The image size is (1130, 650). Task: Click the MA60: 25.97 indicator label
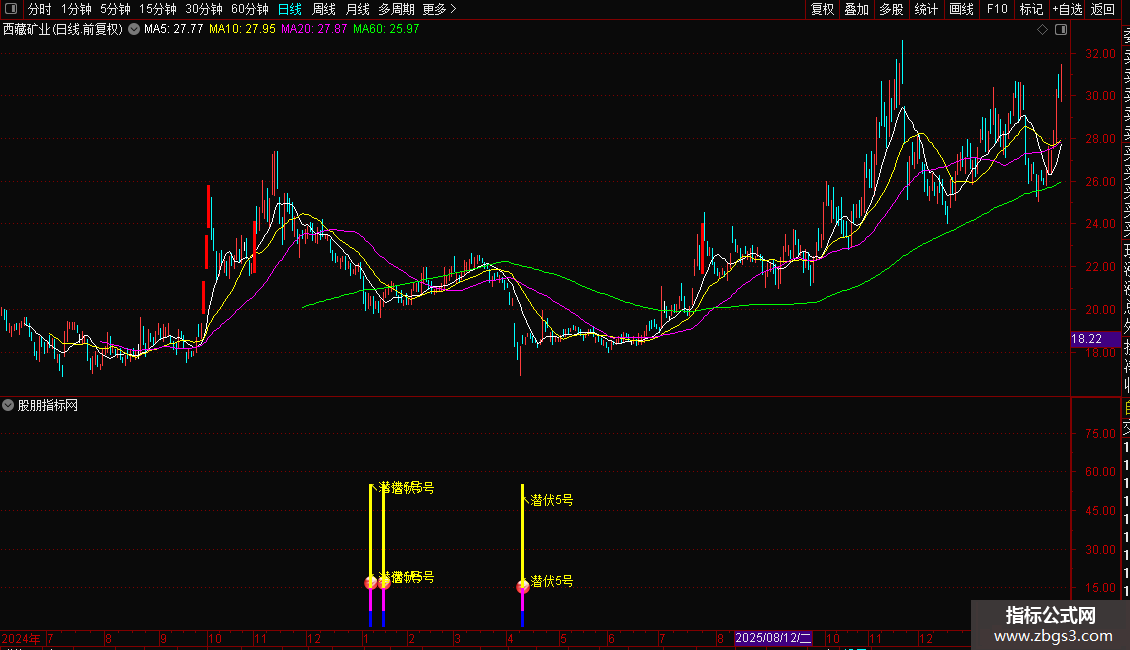click(x=386, y=30)
